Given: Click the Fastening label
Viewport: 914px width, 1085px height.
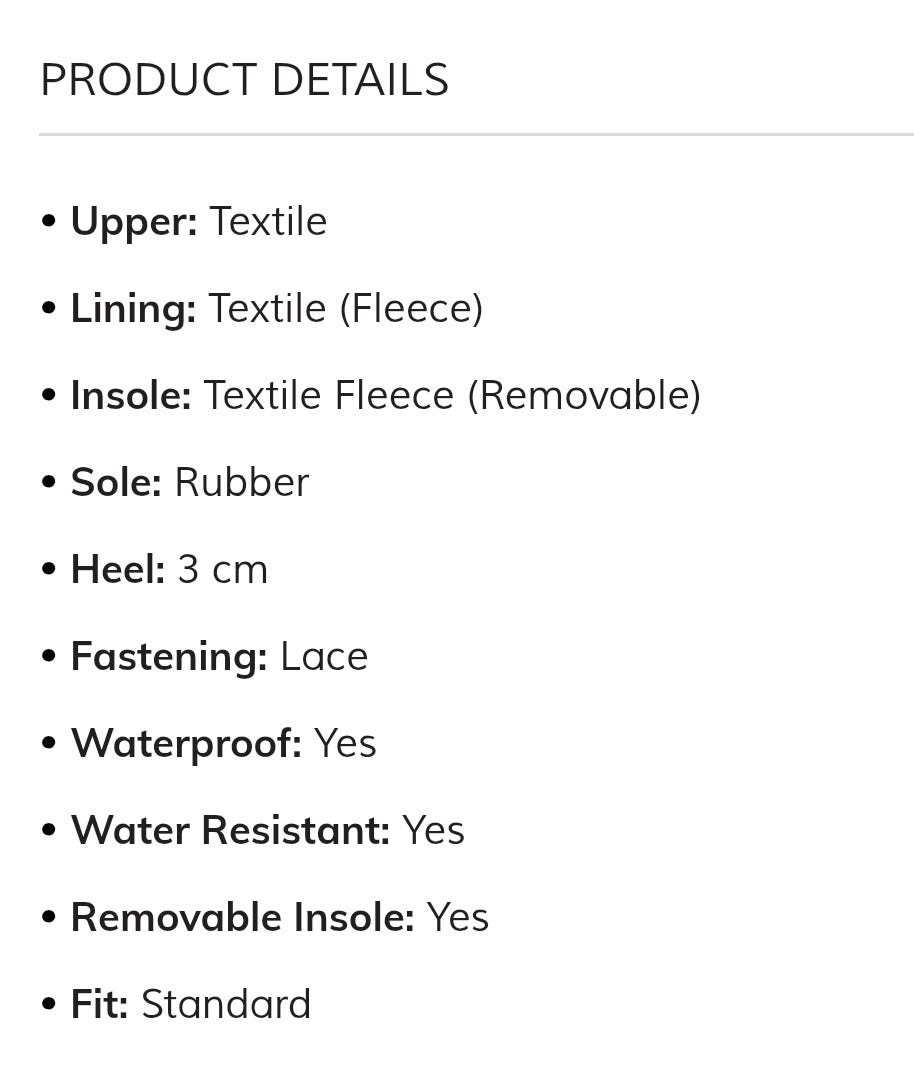Looking at the screenshot, I should coord(169,657).
